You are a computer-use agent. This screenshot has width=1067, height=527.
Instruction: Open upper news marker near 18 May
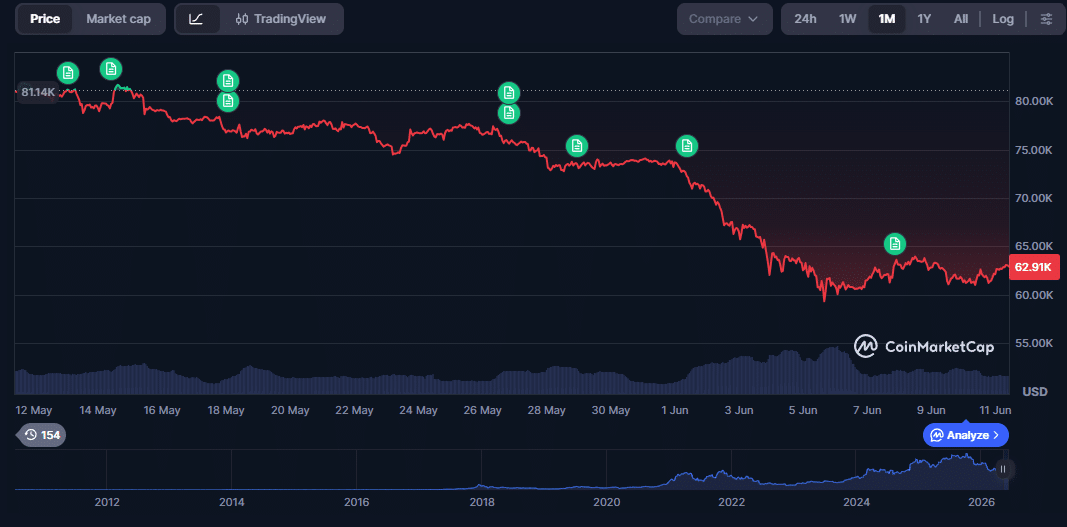[x=228, y=81]
